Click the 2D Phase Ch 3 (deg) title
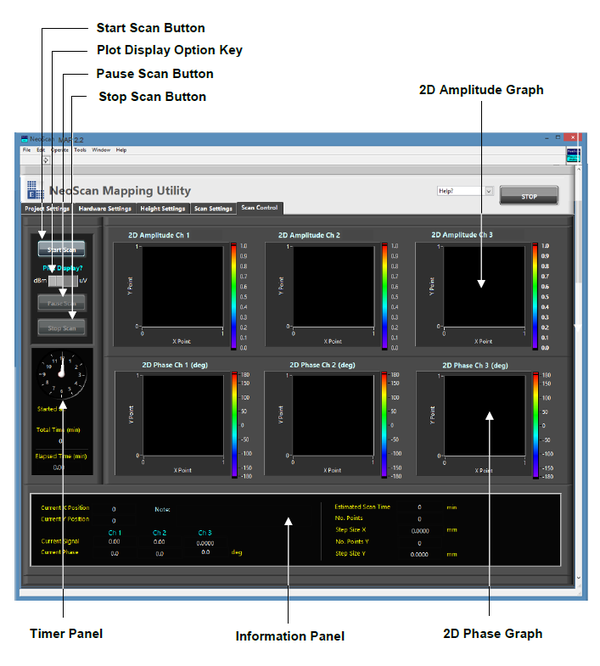Screen dimensions: 600x666 pyautogui.click(x=475, y=365)
